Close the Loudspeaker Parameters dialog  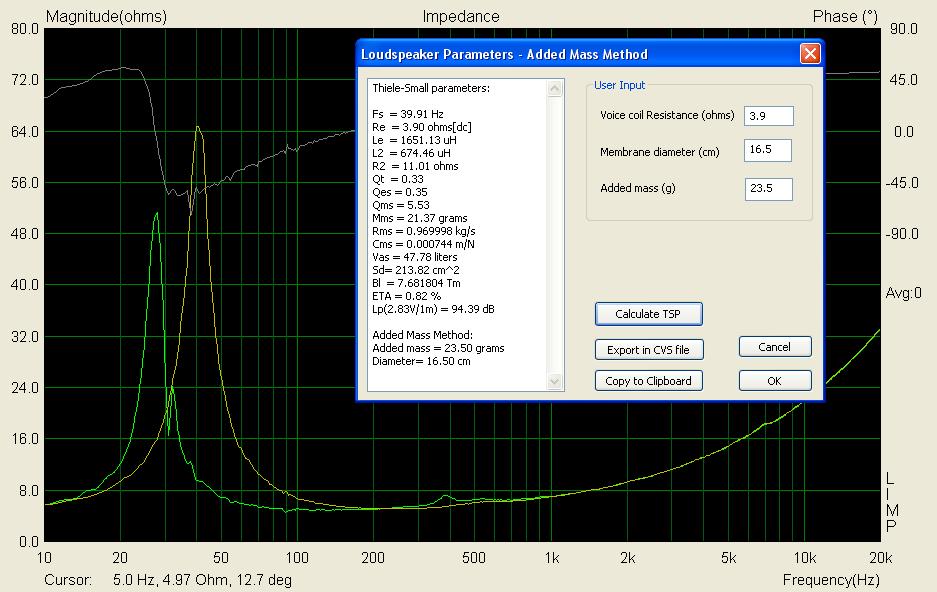tap(810, 54)
